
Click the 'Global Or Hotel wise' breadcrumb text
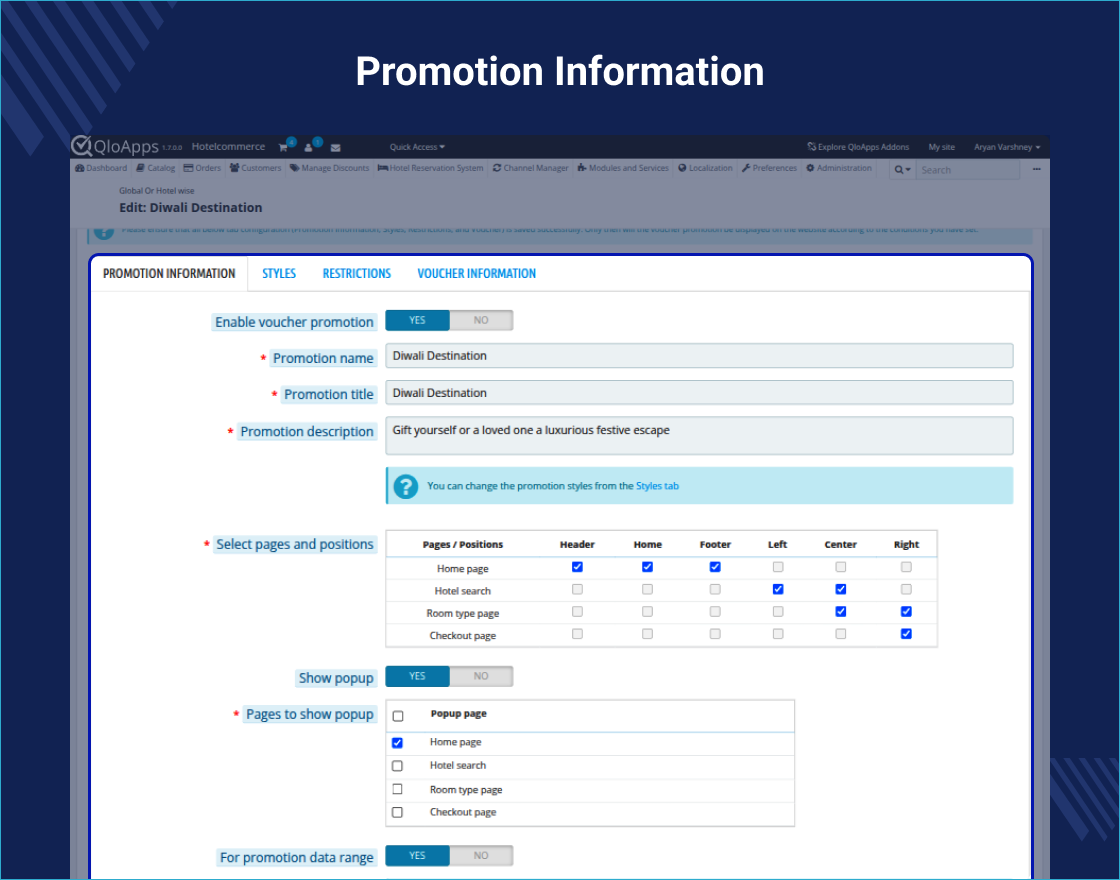click(156, 191)
